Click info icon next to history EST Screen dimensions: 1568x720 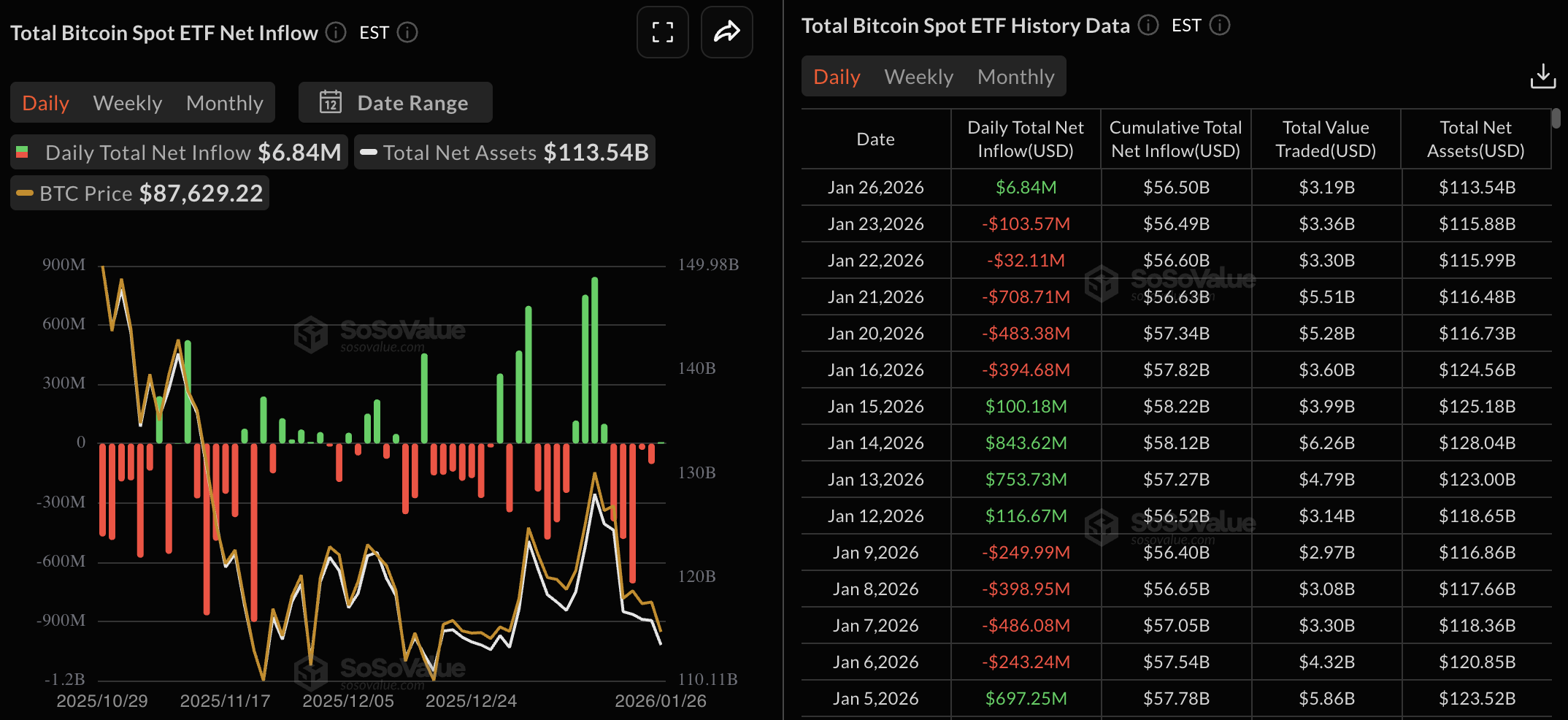coord(1220,26)
